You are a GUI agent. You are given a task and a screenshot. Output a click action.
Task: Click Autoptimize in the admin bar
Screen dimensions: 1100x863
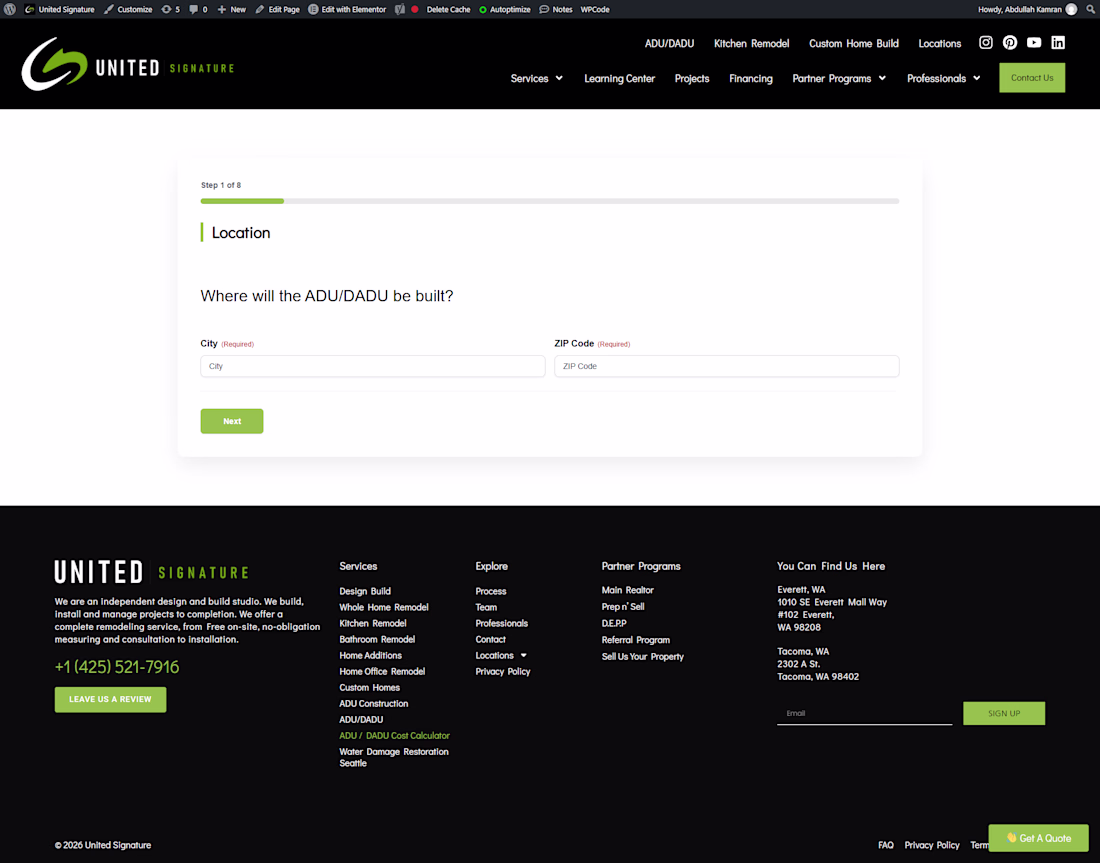[x=504, y=9]
